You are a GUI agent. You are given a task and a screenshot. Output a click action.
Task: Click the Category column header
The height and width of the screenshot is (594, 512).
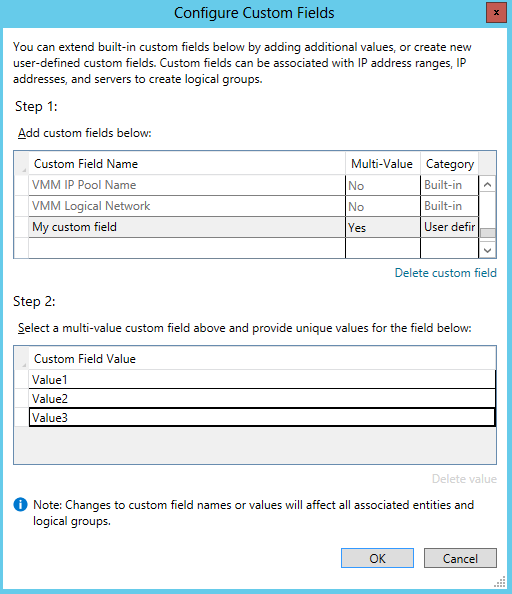click(450, 164)
